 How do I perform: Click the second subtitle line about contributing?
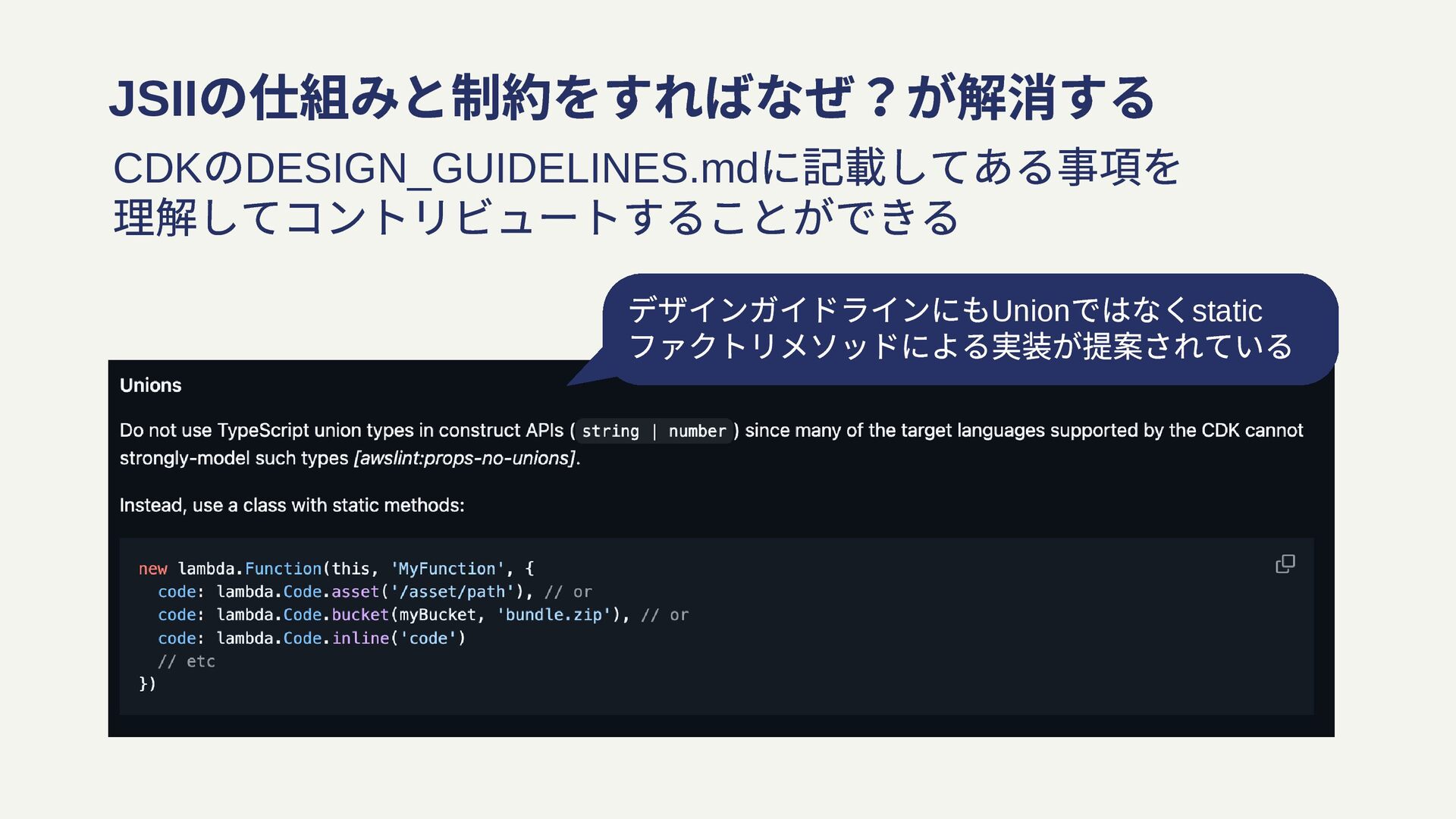coord(535,218)
